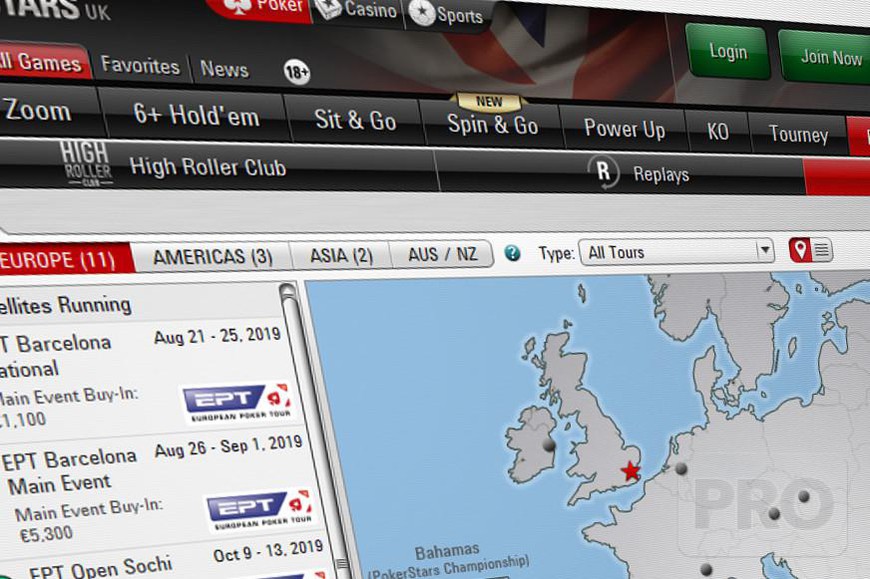Open the Casino section icon

(328, 8)
